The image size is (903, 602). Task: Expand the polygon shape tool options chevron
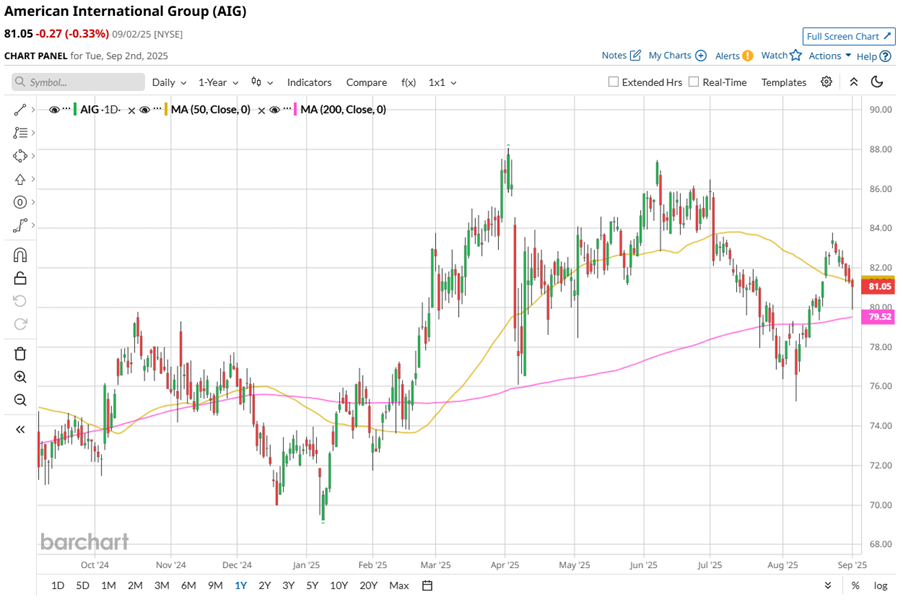click(x=33, y=156)
